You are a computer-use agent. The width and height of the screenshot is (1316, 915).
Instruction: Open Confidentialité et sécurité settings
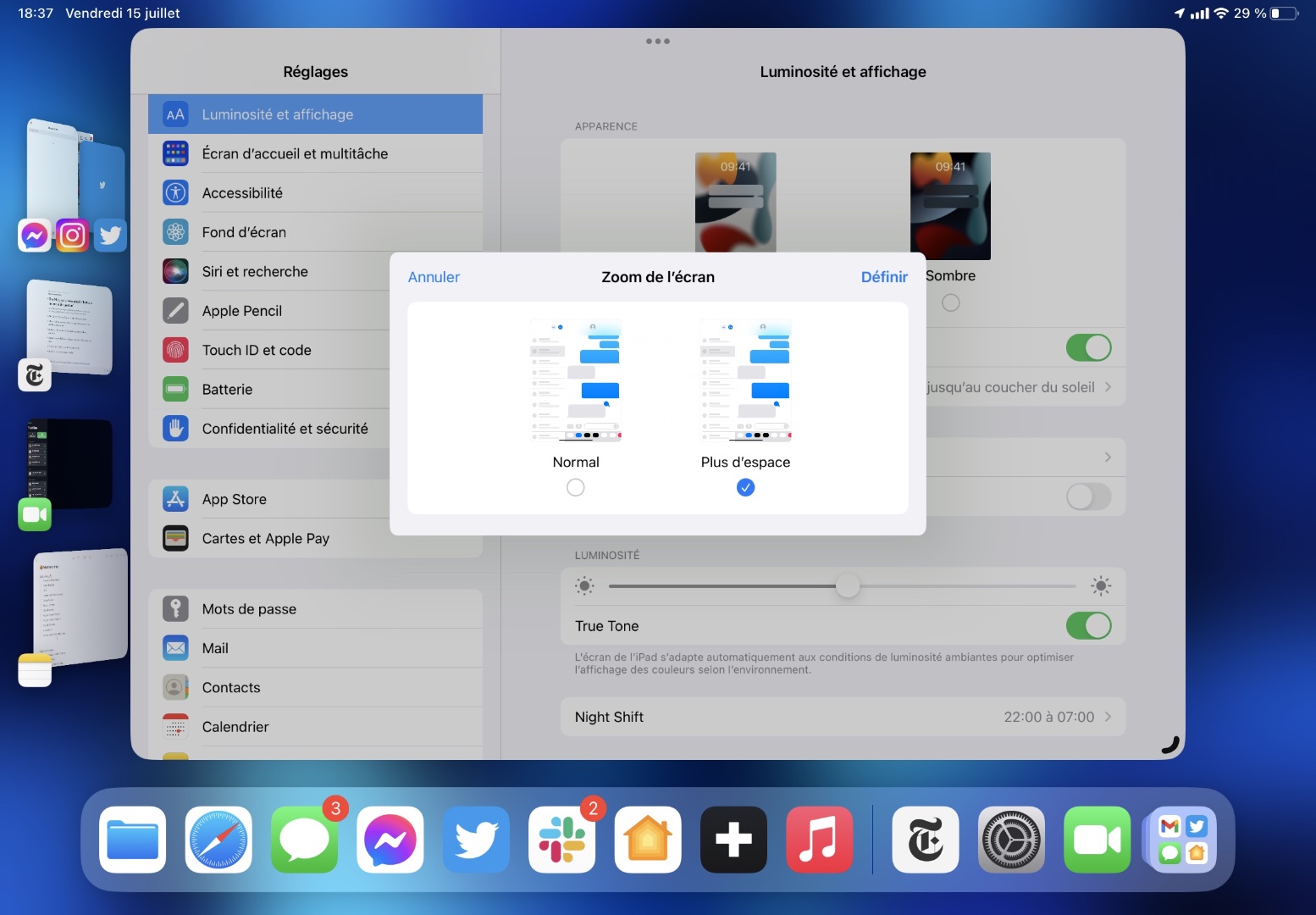click(x=269, y=429)
